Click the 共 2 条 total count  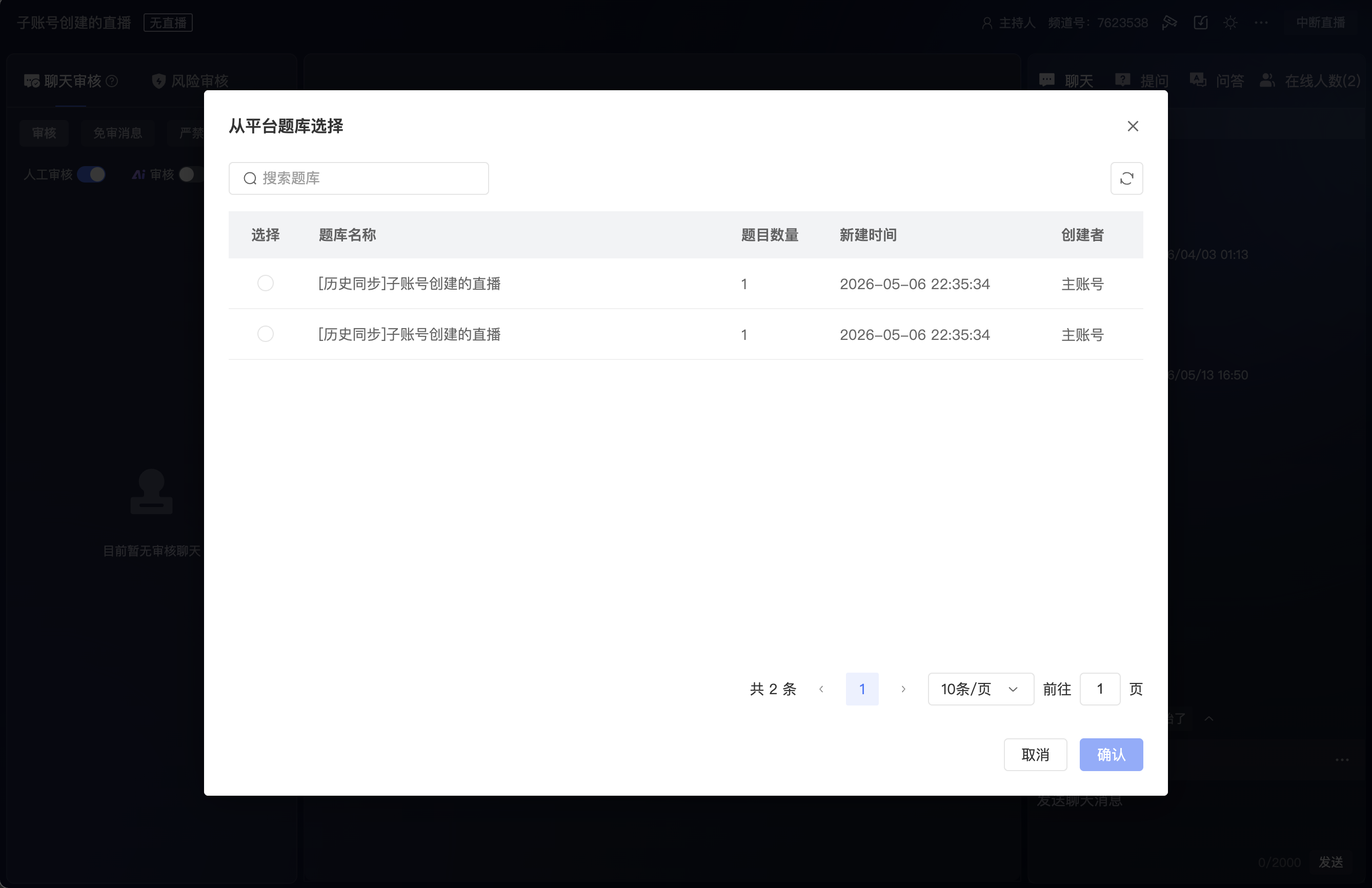pyautogui.click(x=773, y=689)
